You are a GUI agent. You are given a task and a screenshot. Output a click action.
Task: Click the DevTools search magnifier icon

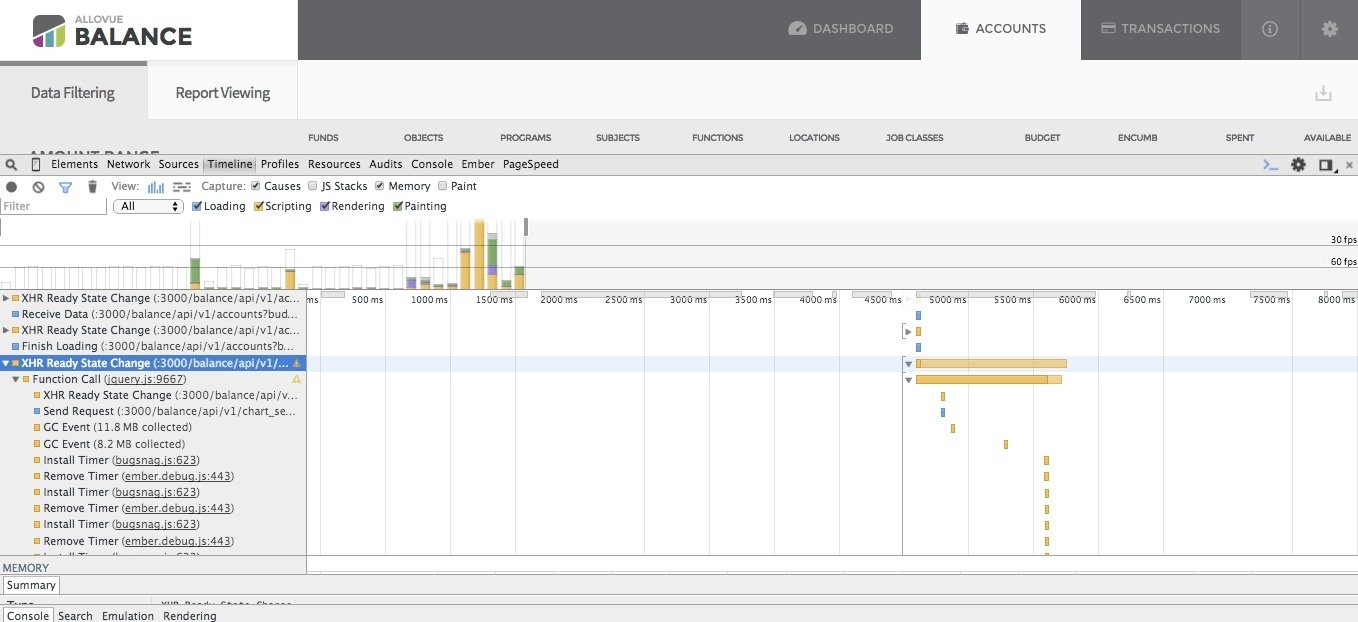coord(12,165)
